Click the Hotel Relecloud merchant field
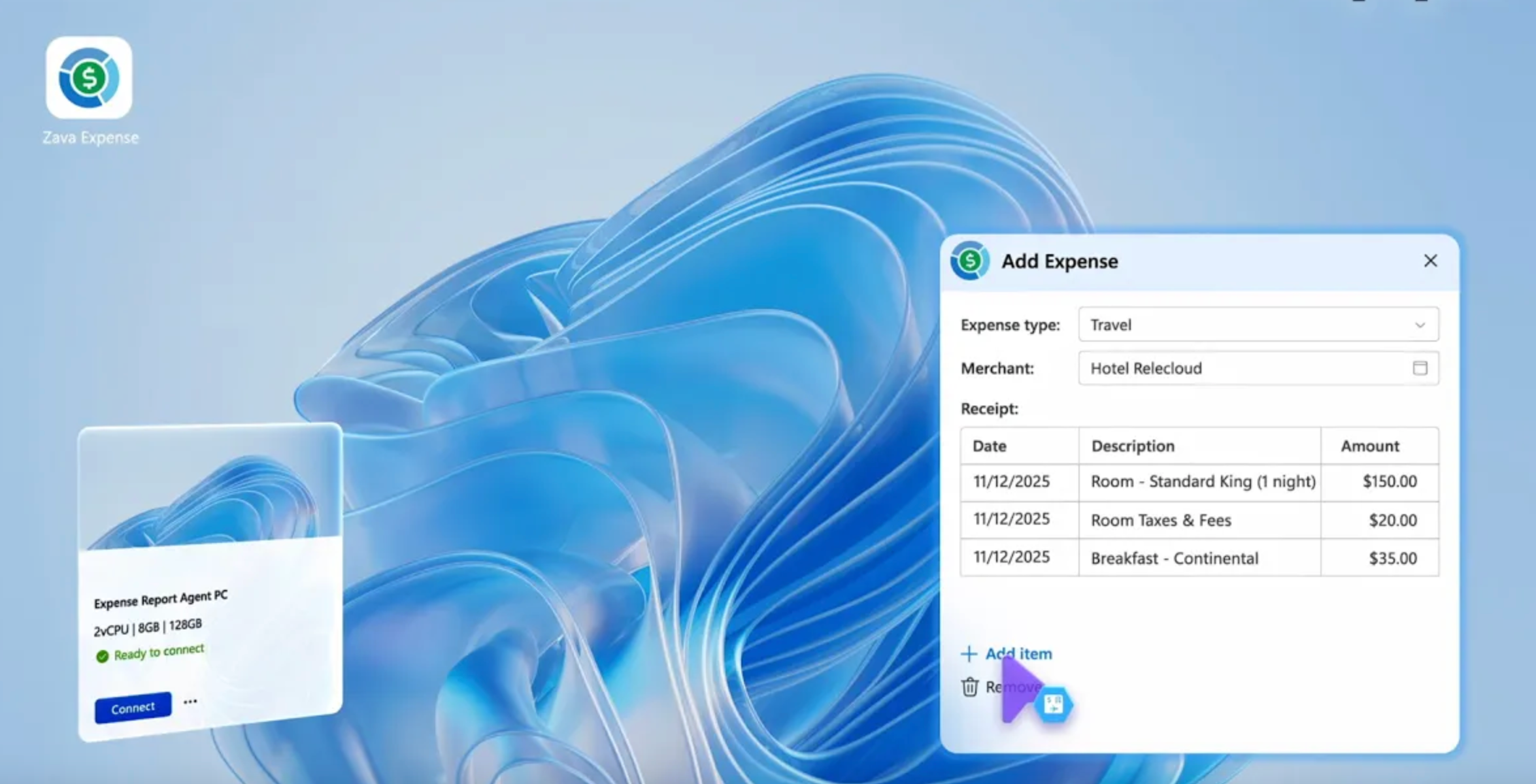Viewport: 1536px width, 784px height. click(x=1242, y=368)
